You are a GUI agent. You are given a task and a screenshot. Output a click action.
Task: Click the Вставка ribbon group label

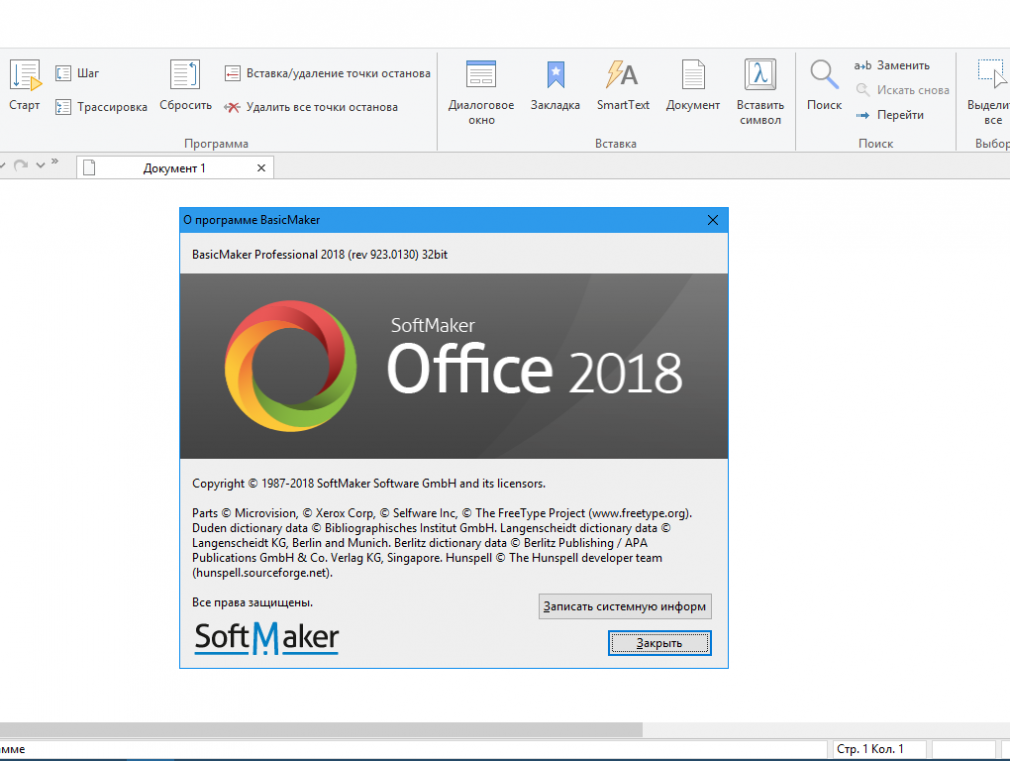[x=616, y=144]
